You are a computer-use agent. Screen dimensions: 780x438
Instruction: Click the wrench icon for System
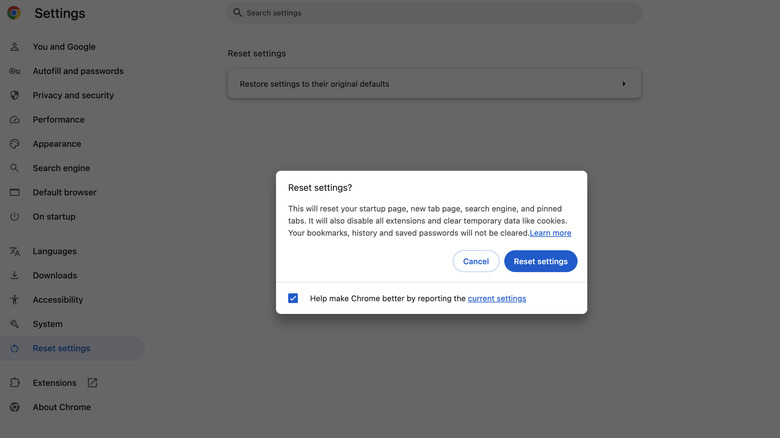click(14, 324)
